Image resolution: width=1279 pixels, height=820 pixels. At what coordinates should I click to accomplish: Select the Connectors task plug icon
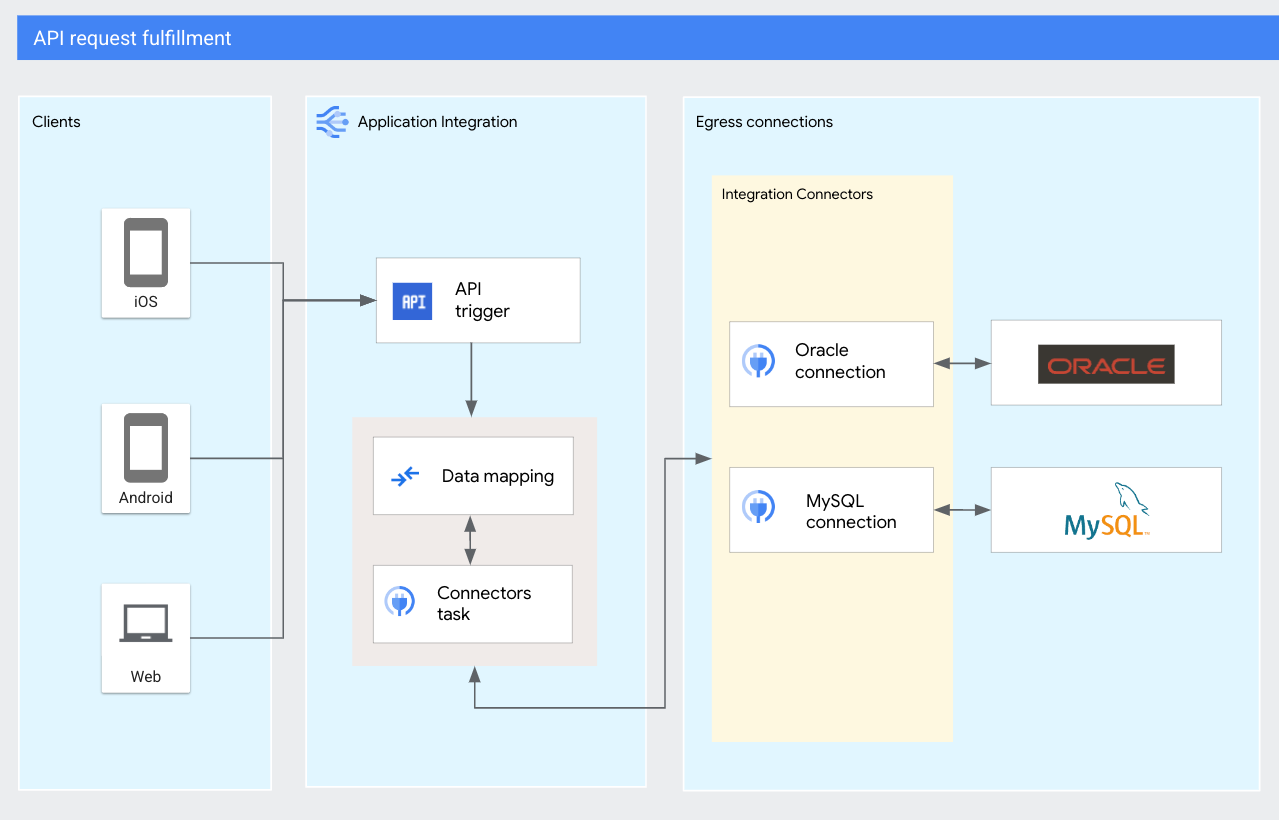tap(399, 603)
